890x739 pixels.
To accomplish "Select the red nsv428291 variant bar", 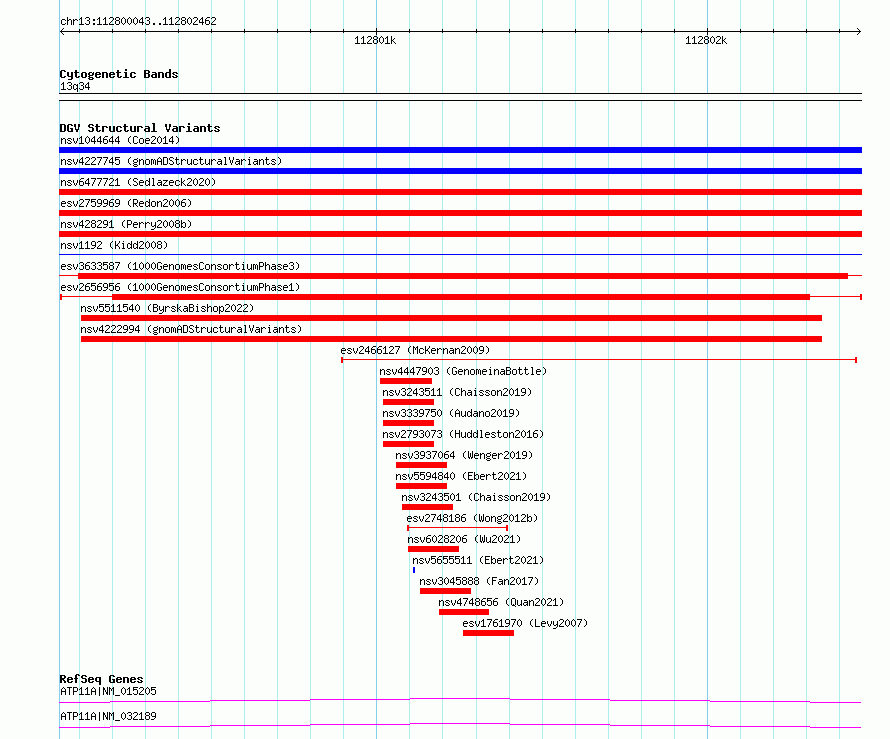I will (460, 234).
